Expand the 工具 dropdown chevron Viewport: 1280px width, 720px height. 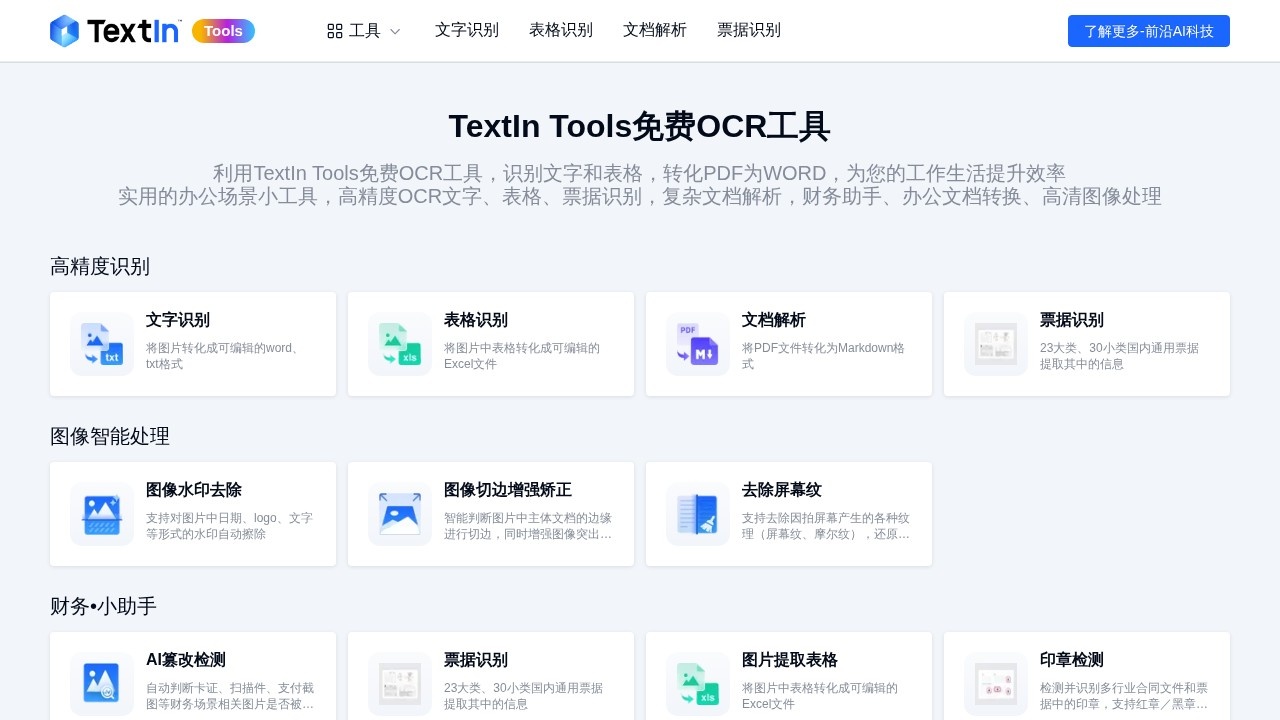point(395,31)
